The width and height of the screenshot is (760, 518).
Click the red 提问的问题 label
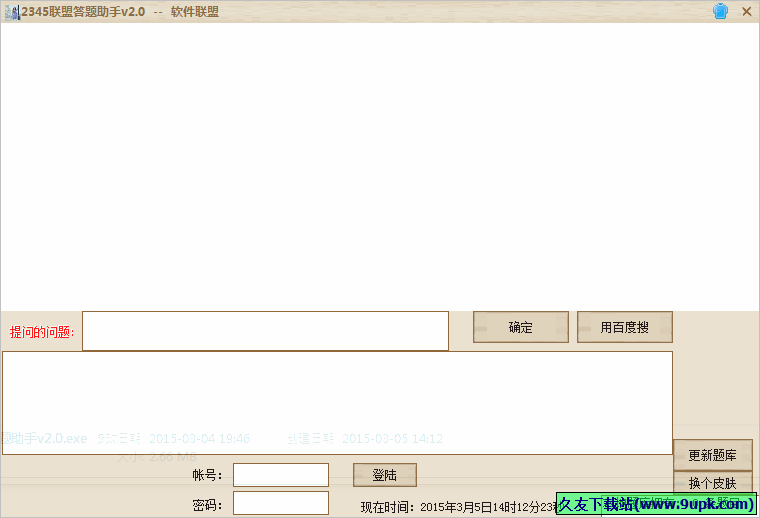(x=42, y=332)
